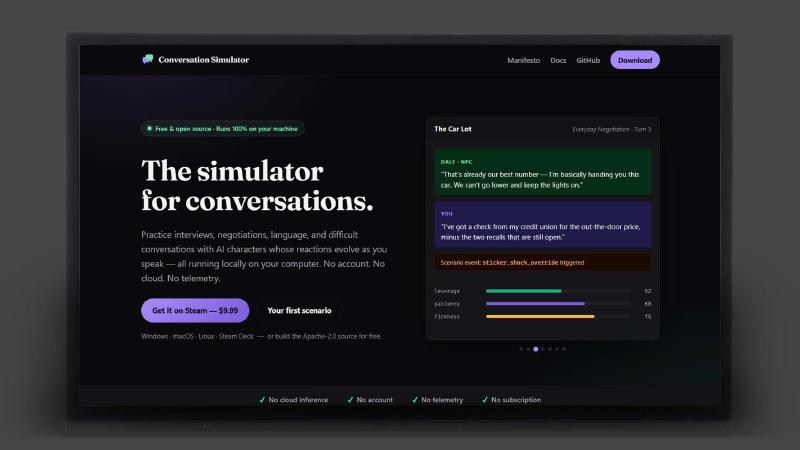Screen dimensions: 800x450
Task: Click the Everyday Negotiation · Turn 3 label
Action: pyautogui.click(x=611, y=130)
